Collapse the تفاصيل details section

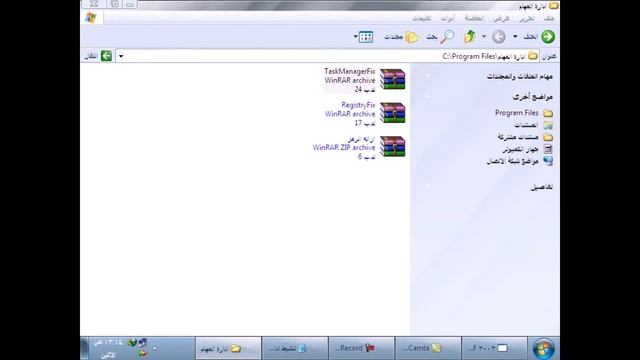click(x=427, y=186)
